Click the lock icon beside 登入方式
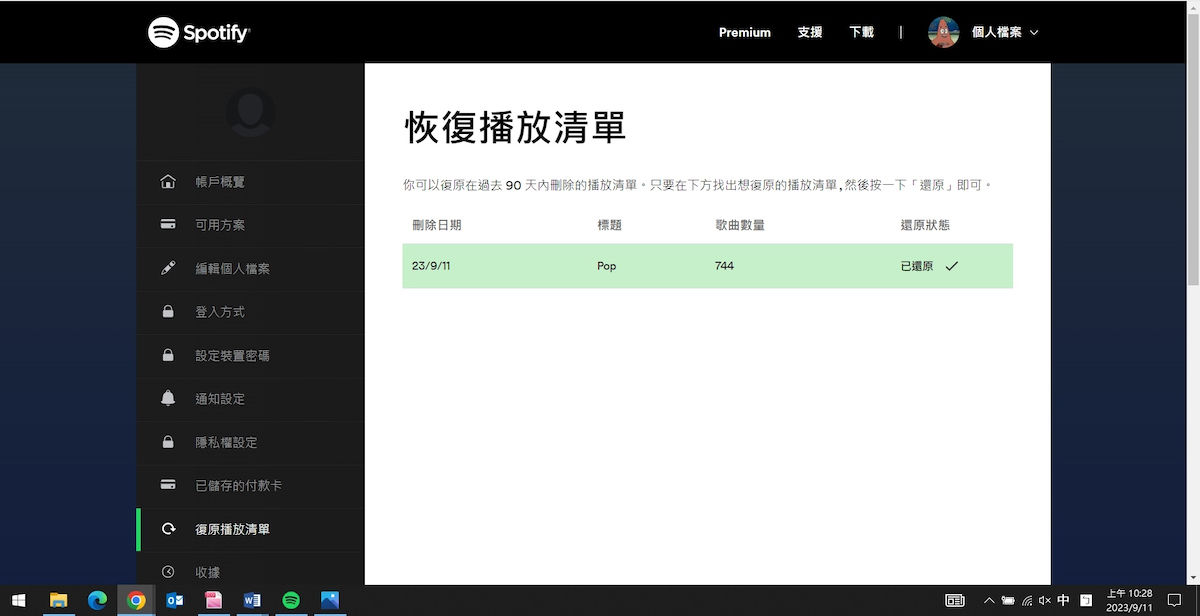Viewport: 1200px width, 616px height. (168, 312)
